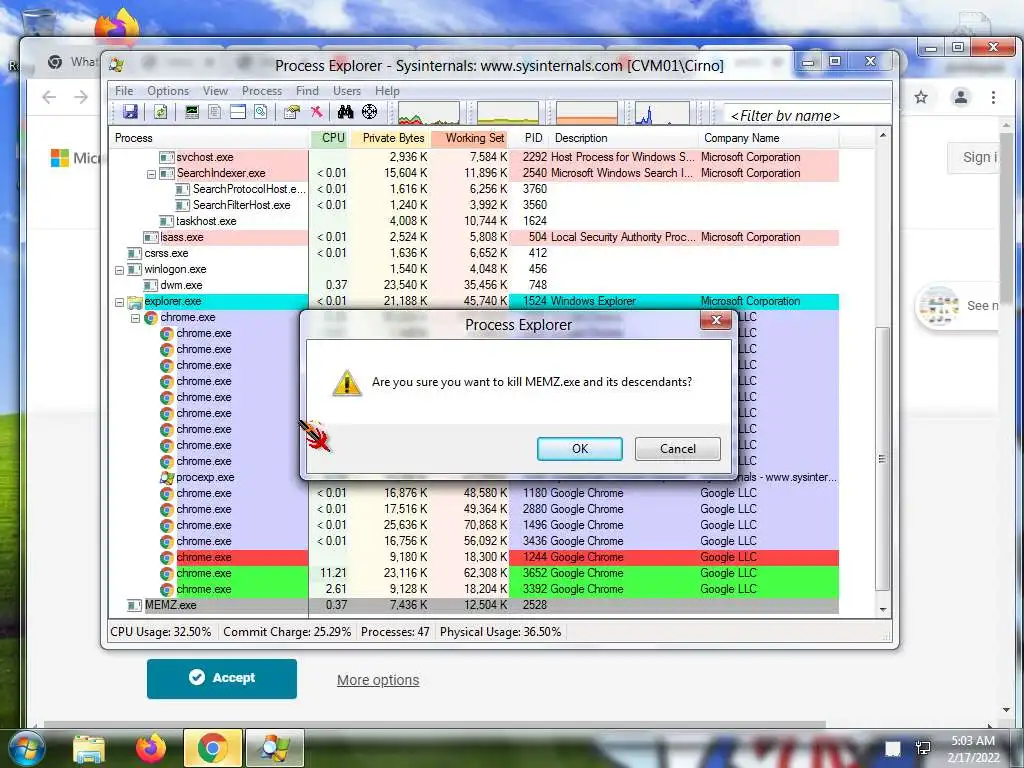Open the yellow commit history mini graph

point(508,112)
